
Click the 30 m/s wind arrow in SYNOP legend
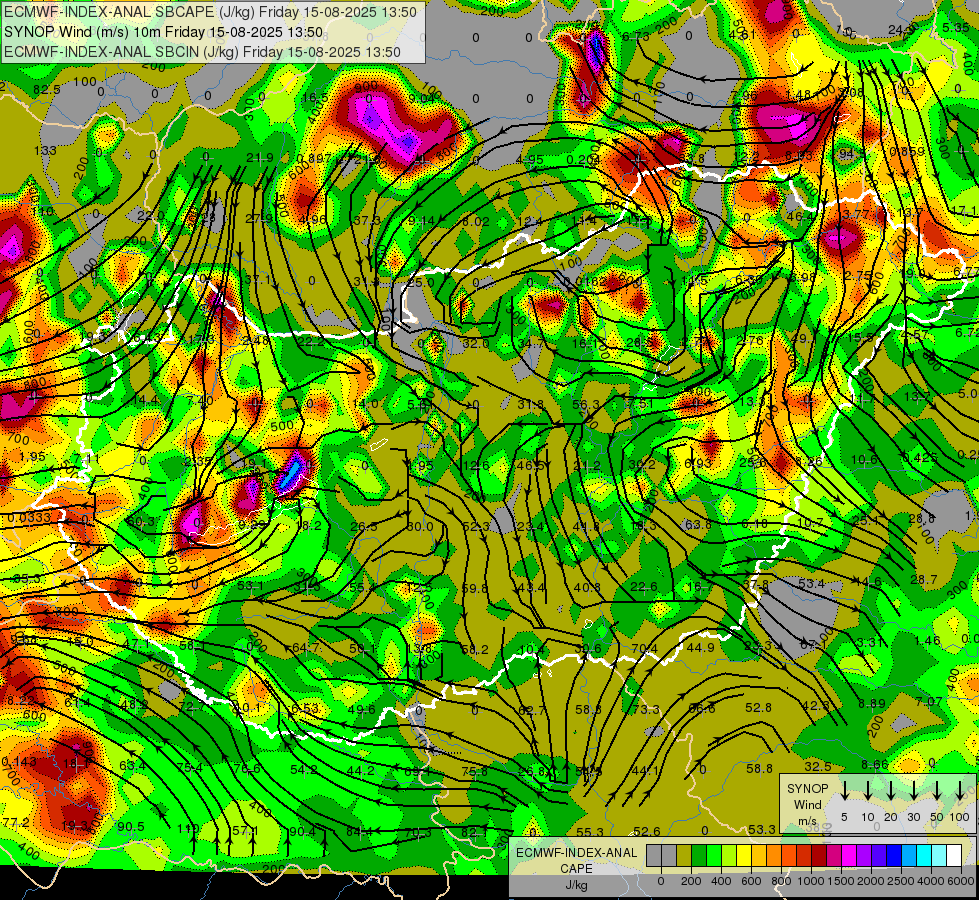point(913,790)
